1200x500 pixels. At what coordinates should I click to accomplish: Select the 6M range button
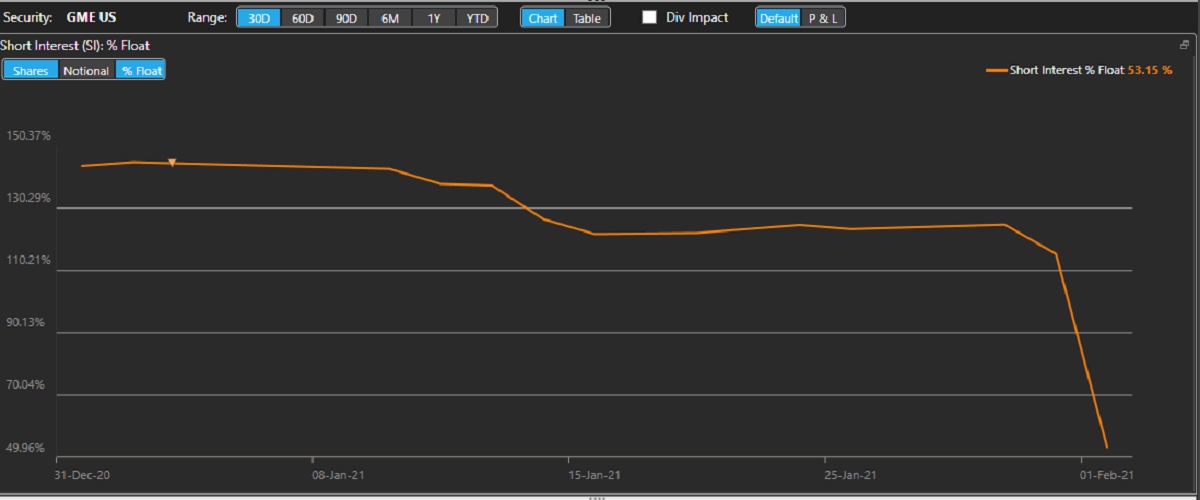pos(390,18)
